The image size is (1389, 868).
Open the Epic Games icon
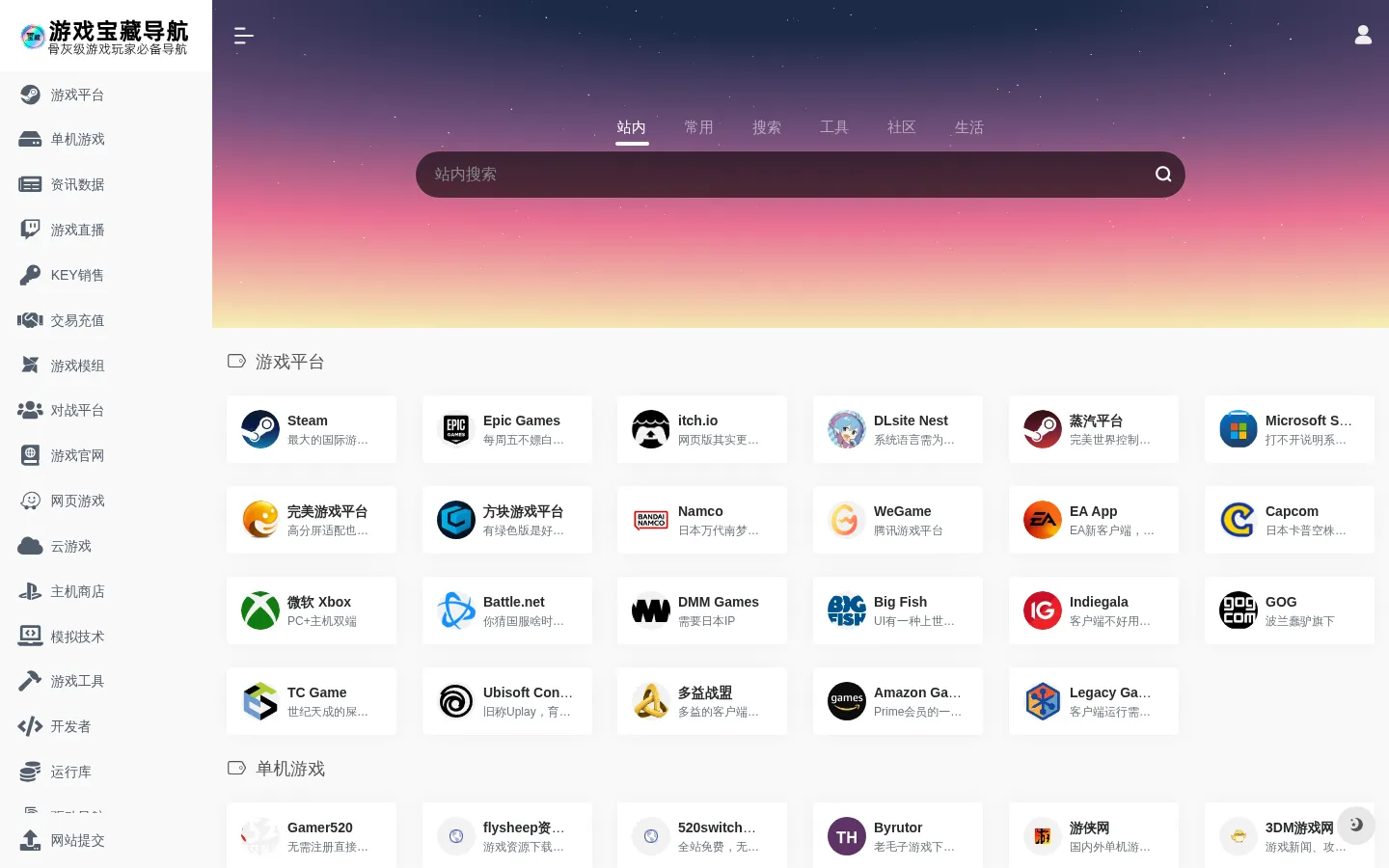[456, 429]
